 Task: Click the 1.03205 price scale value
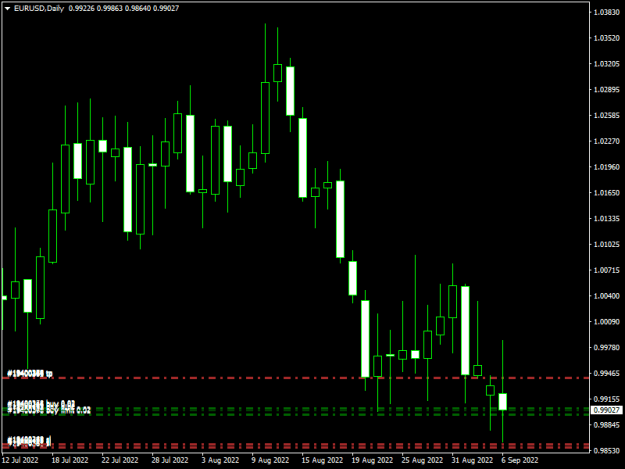click(607, 64)
